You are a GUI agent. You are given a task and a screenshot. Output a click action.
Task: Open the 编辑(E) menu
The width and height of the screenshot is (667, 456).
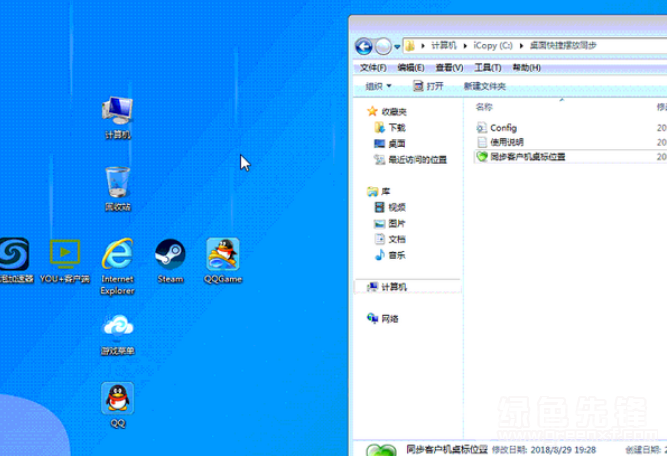[x=410, y=68]
